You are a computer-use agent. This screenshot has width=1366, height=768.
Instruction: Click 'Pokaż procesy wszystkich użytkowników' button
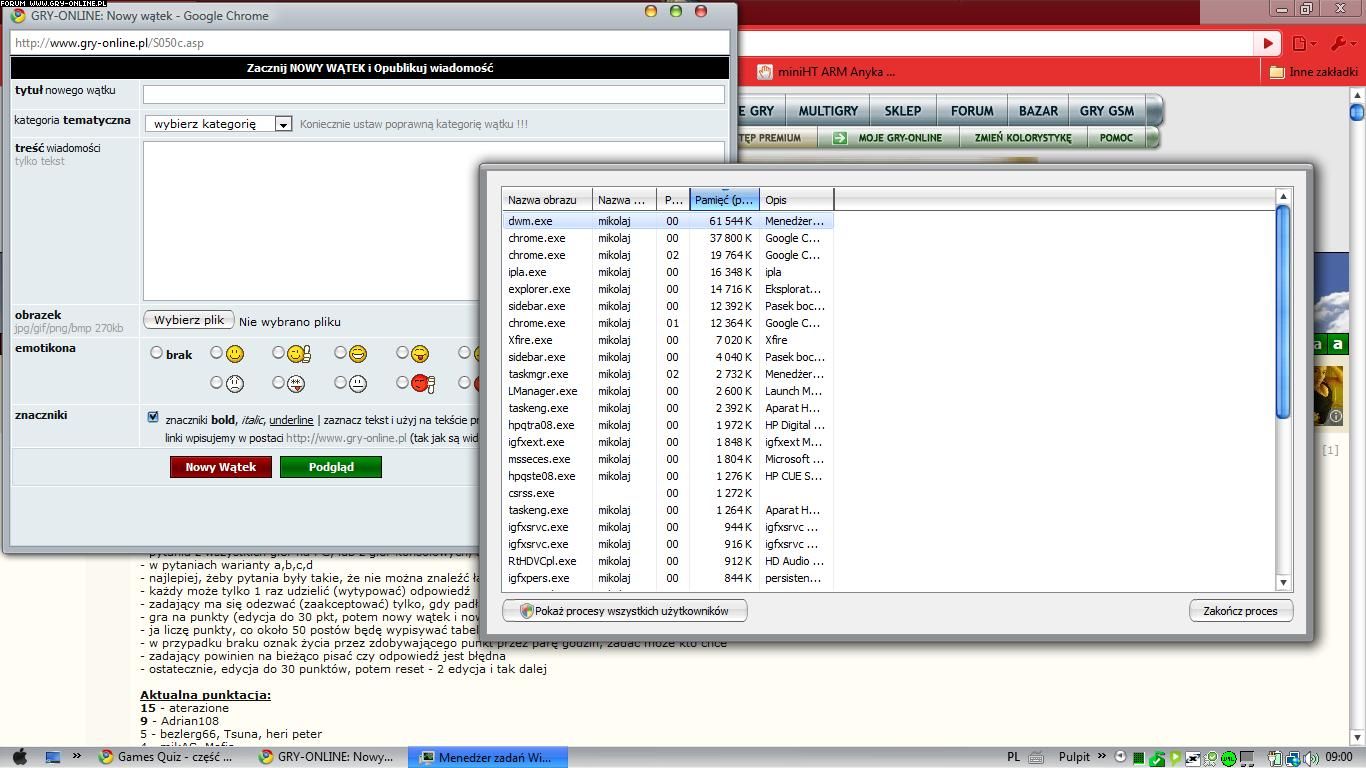624,611
